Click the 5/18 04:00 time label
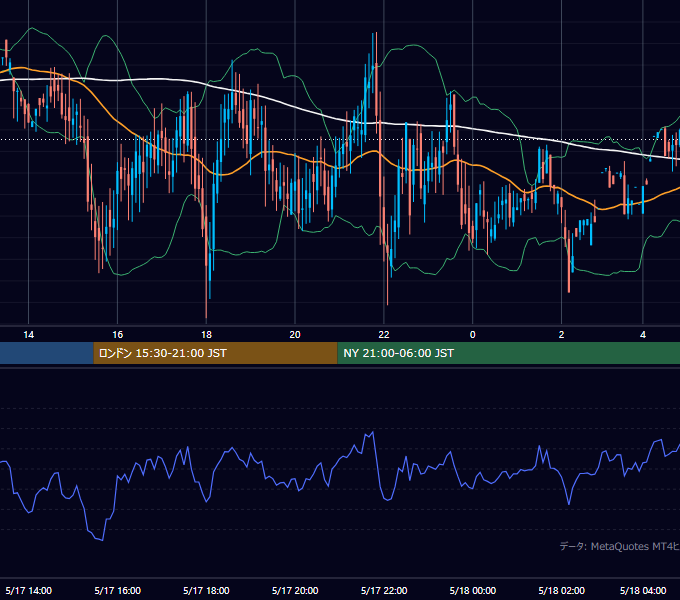 point(643,590)
